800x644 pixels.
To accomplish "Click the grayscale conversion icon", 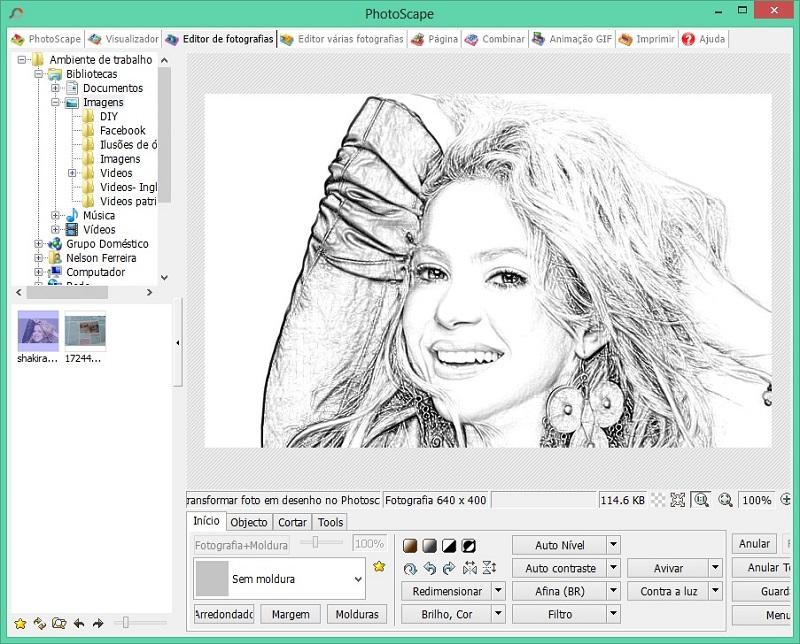I will tap(429, 546).
